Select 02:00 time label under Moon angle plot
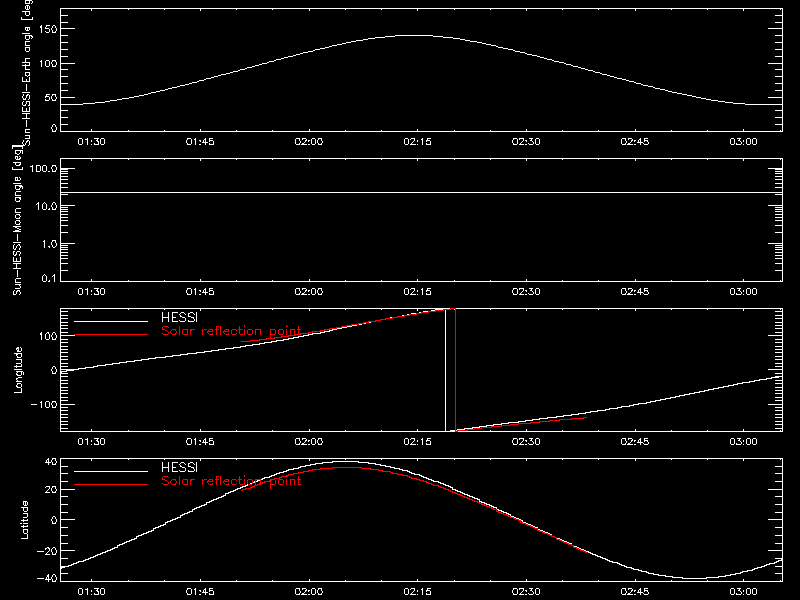 [309, 291]
